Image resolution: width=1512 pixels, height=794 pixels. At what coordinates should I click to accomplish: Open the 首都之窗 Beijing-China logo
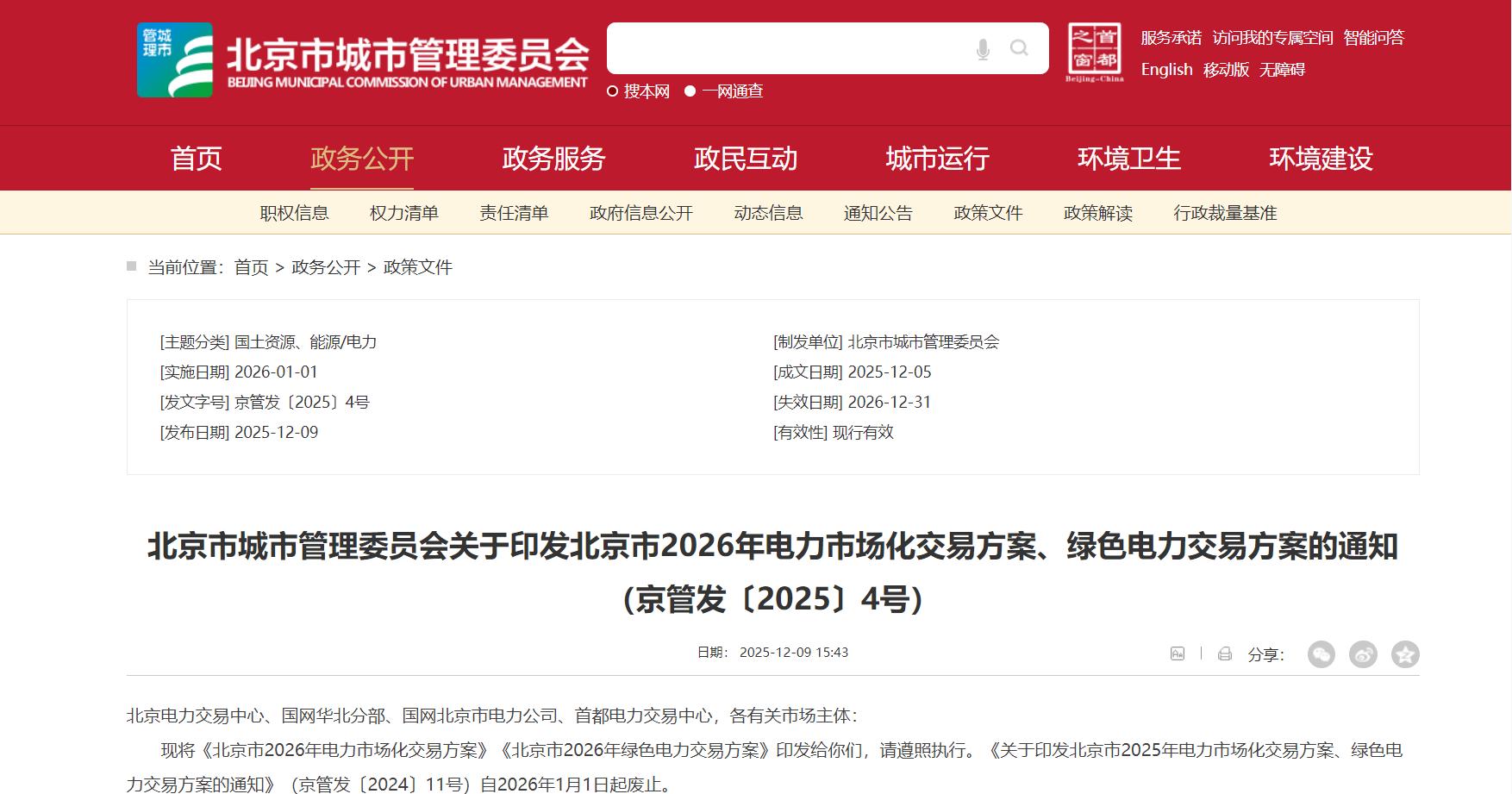[x=1094, y=52]
